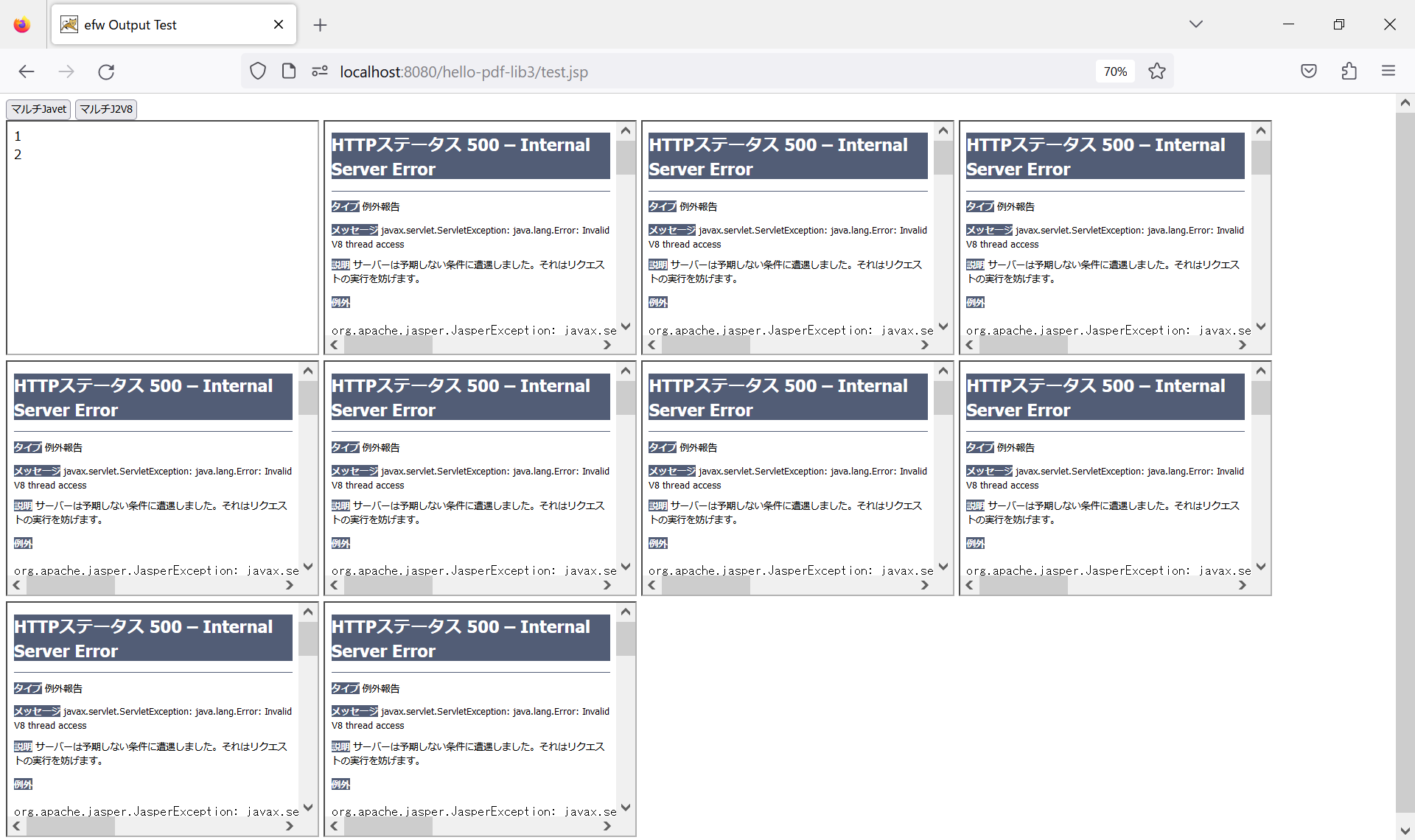Click the localhost address bar URL
The image size is (1415, 840).
[x=464, y=71]
